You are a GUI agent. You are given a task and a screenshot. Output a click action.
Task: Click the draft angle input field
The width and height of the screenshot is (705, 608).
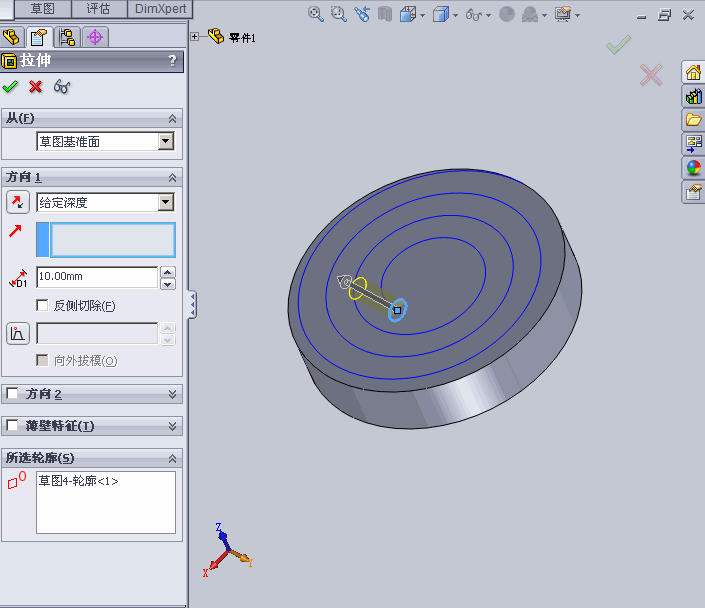tap(97, 333)
